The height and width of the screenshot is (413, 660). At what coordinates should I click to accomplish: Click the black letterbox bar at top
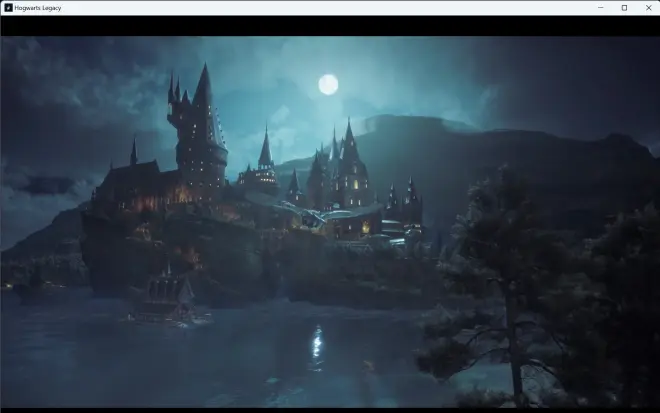tap(330, 26)
